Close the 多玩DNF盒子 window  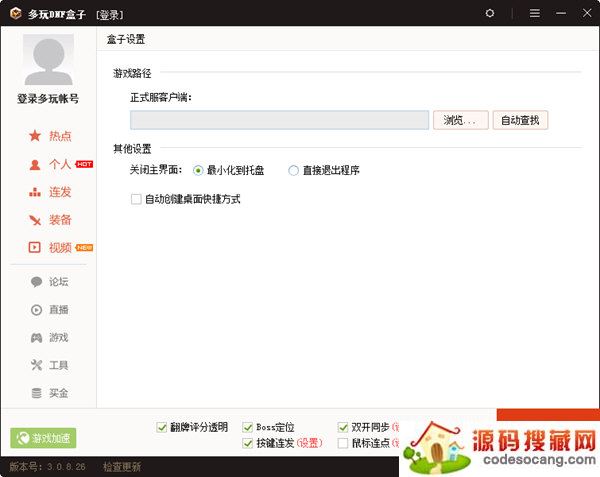[x=587, y=13]
